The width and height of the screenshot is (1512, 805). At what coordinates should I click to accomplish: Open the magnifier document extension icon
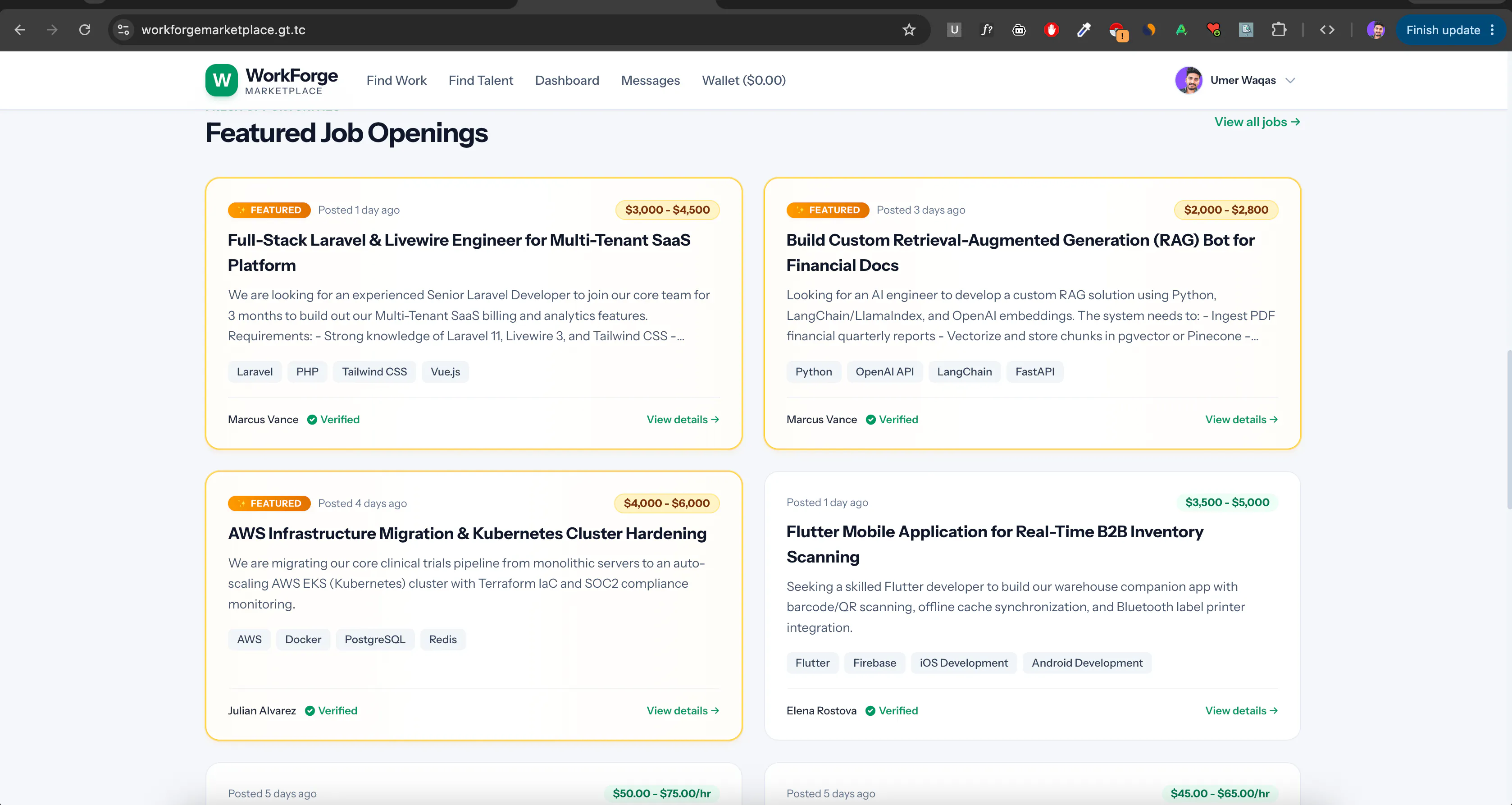(x=1246, y=30)
